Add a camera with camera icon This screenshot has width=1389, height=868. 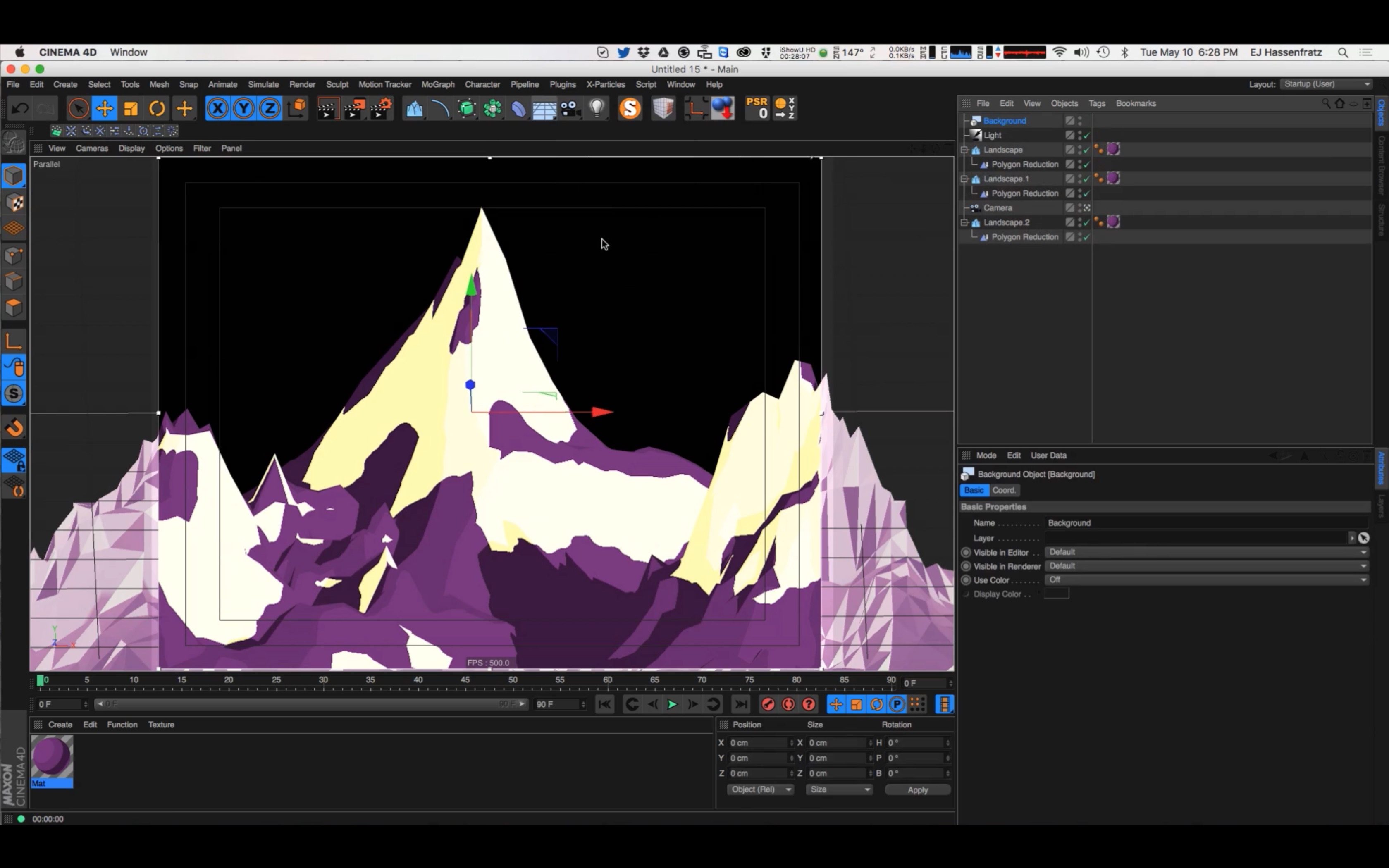pos(570,108)
